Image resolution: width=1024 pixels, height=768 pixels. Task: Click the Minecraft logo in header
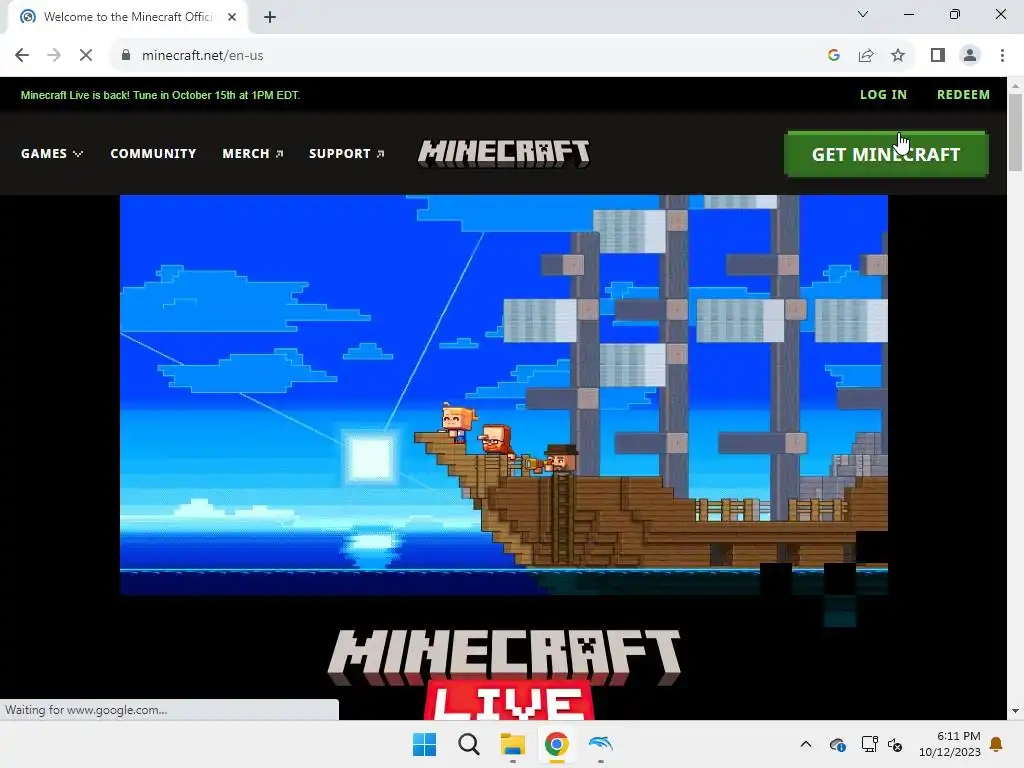point(504,153)
